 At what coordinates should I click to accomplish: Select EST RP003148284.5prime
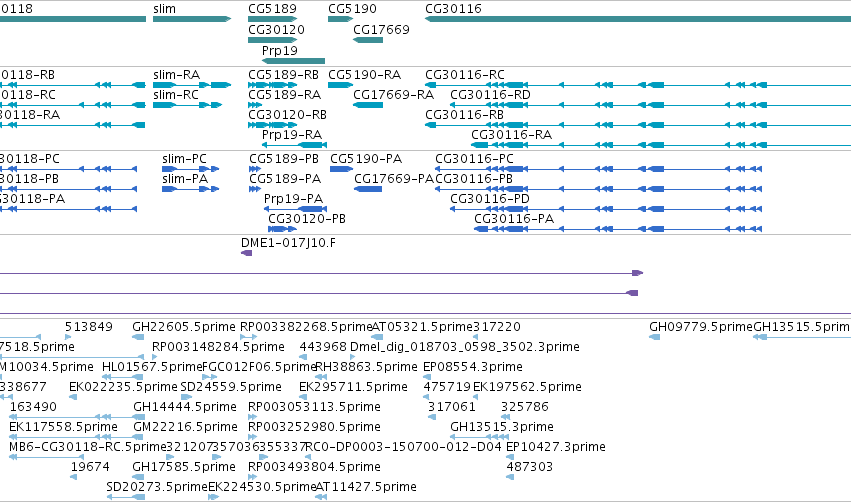click(218, 347)
